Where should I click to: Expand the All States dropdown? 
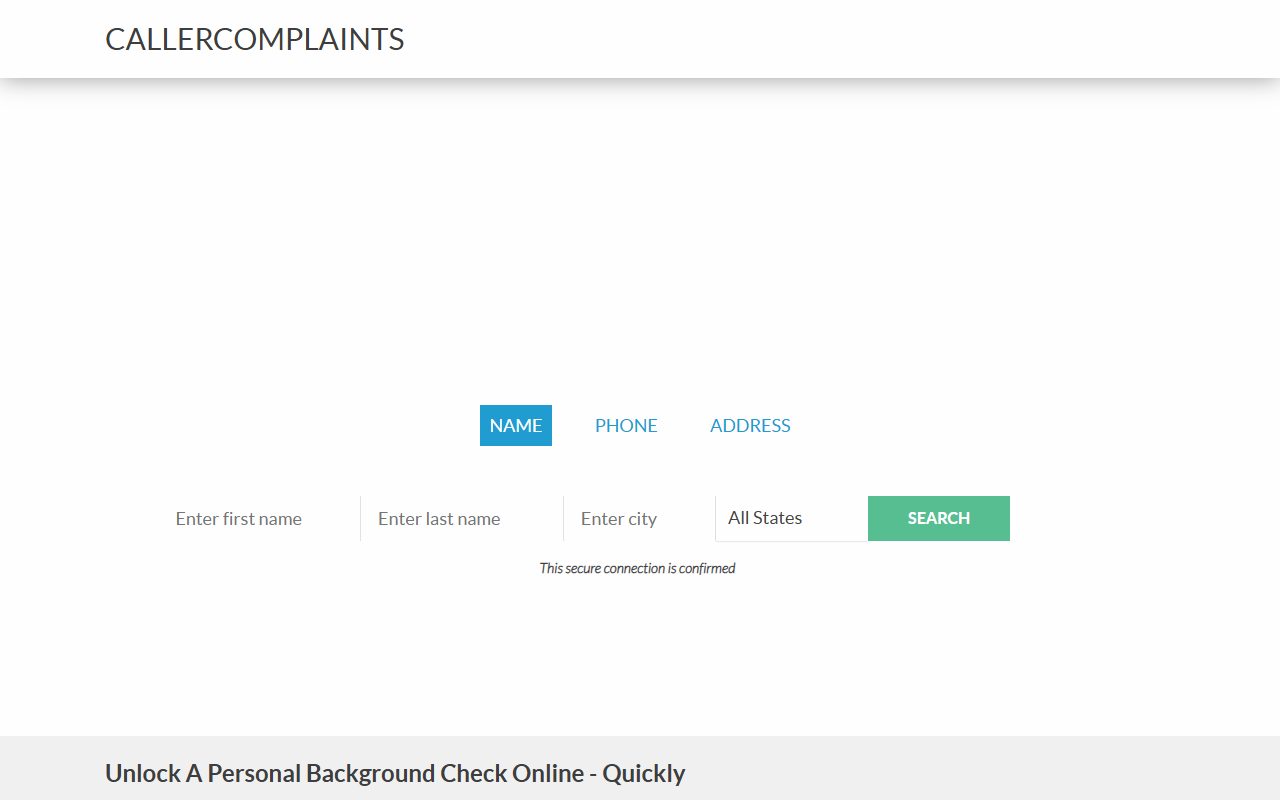coord(792,518)
